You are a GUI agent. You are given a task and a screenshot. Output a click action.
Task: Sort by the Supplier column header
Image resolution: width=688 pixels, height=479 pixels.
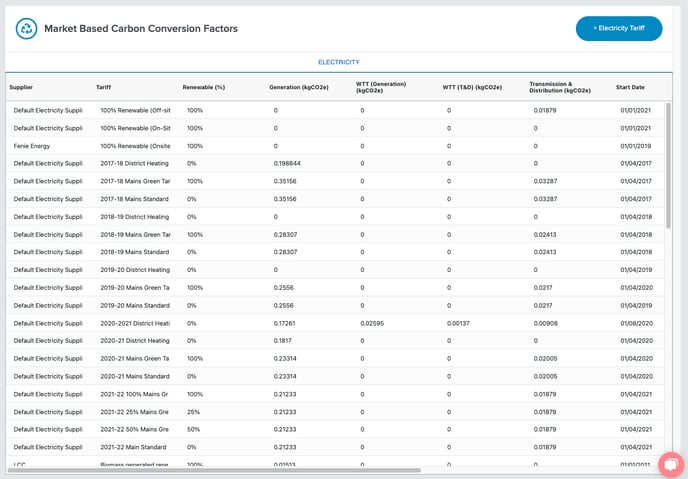pyautogui.click(x=21, y=87)
